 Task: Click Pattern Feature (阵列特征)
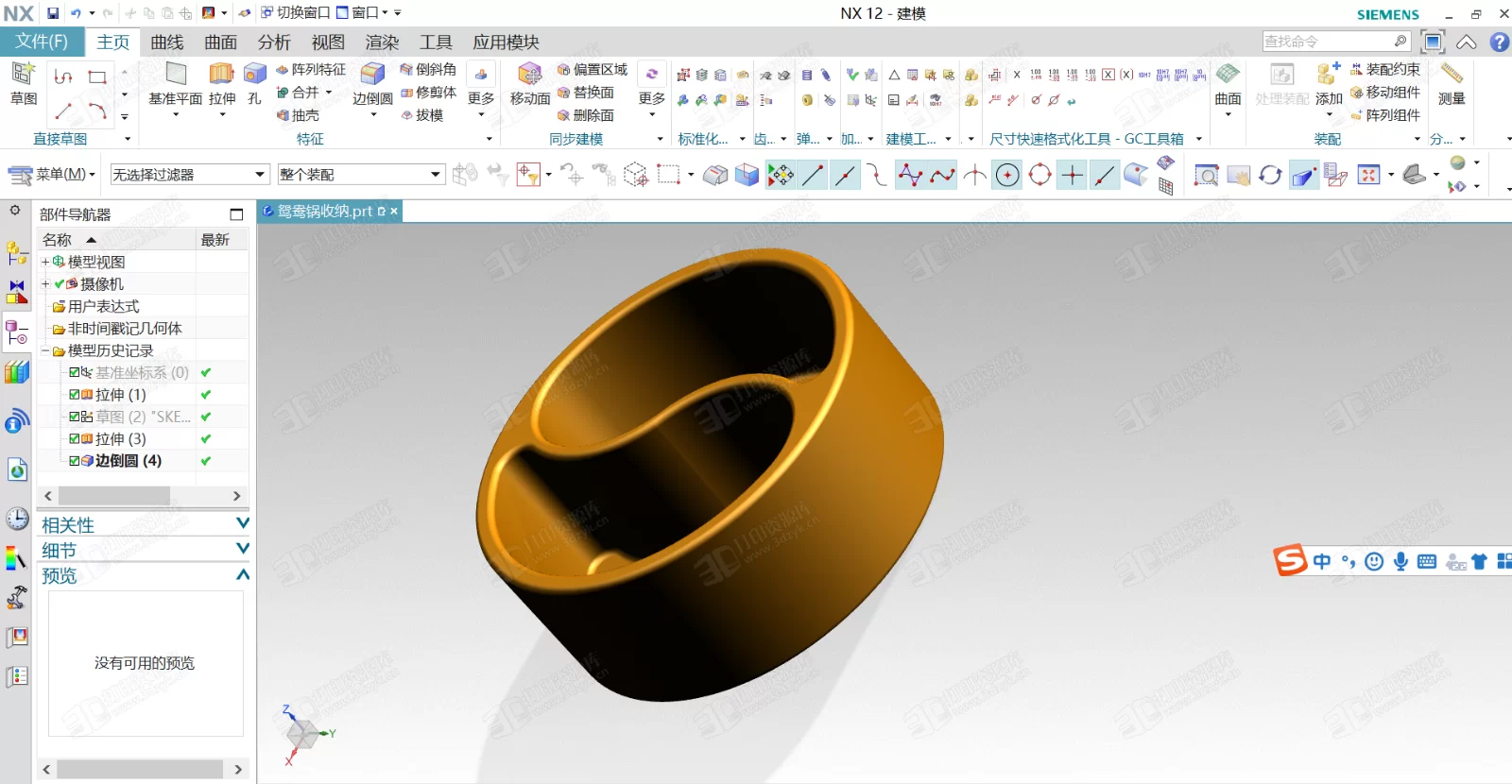[311, 70]
